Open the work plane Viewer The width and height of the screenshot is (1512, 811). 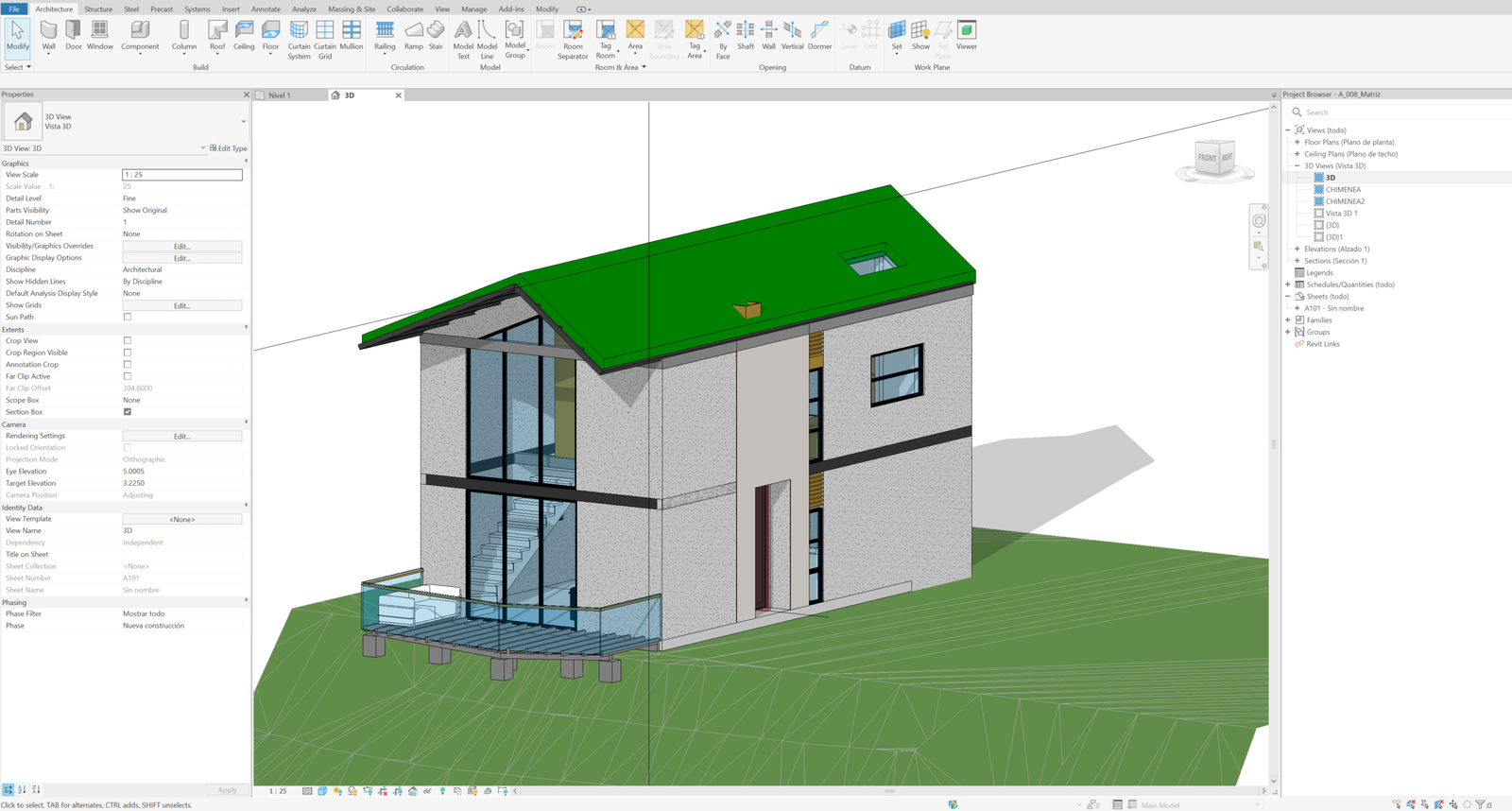point(967,36)
